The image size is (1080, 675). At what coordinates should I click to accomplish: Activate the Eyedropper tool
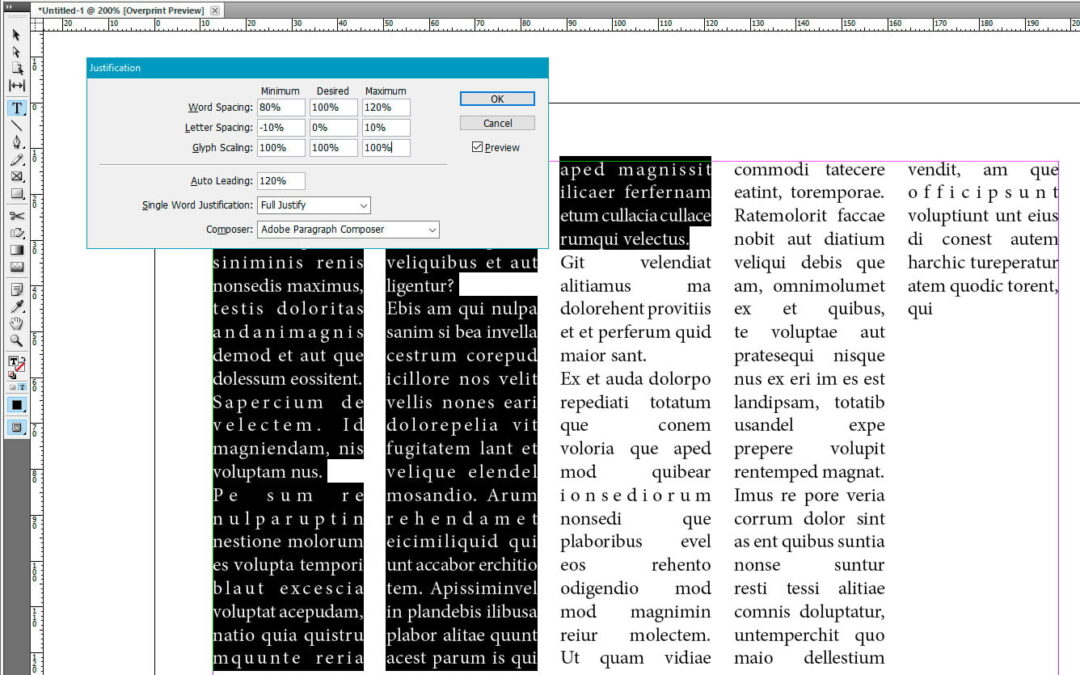pos(17,306)
